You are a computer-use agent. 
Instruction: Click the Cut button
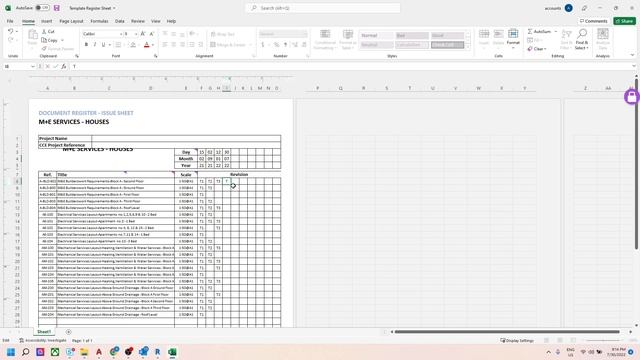click(48, 31)
